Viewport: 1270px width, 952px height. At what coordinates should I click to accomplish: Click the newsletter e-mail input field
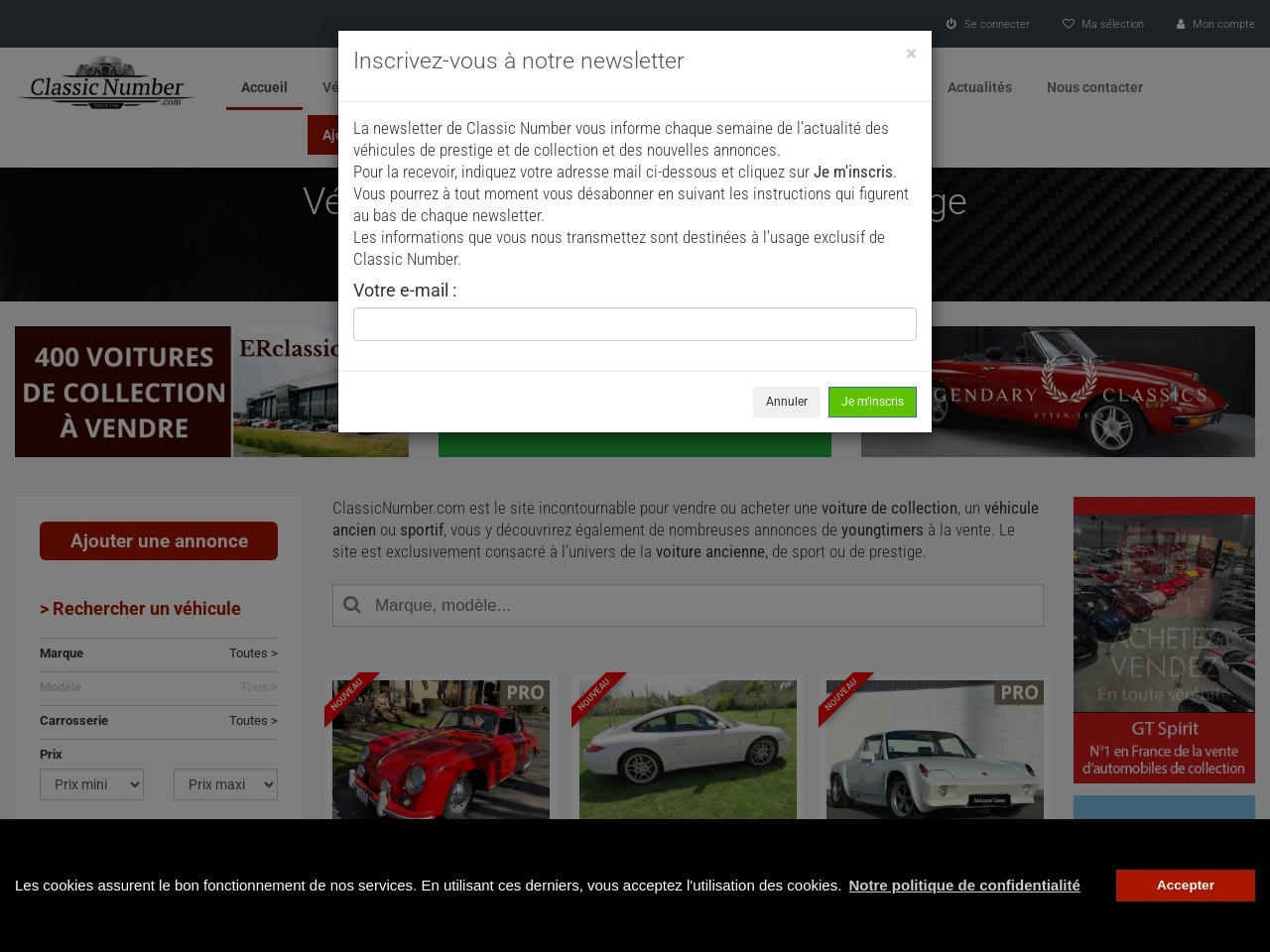[635, 324]
